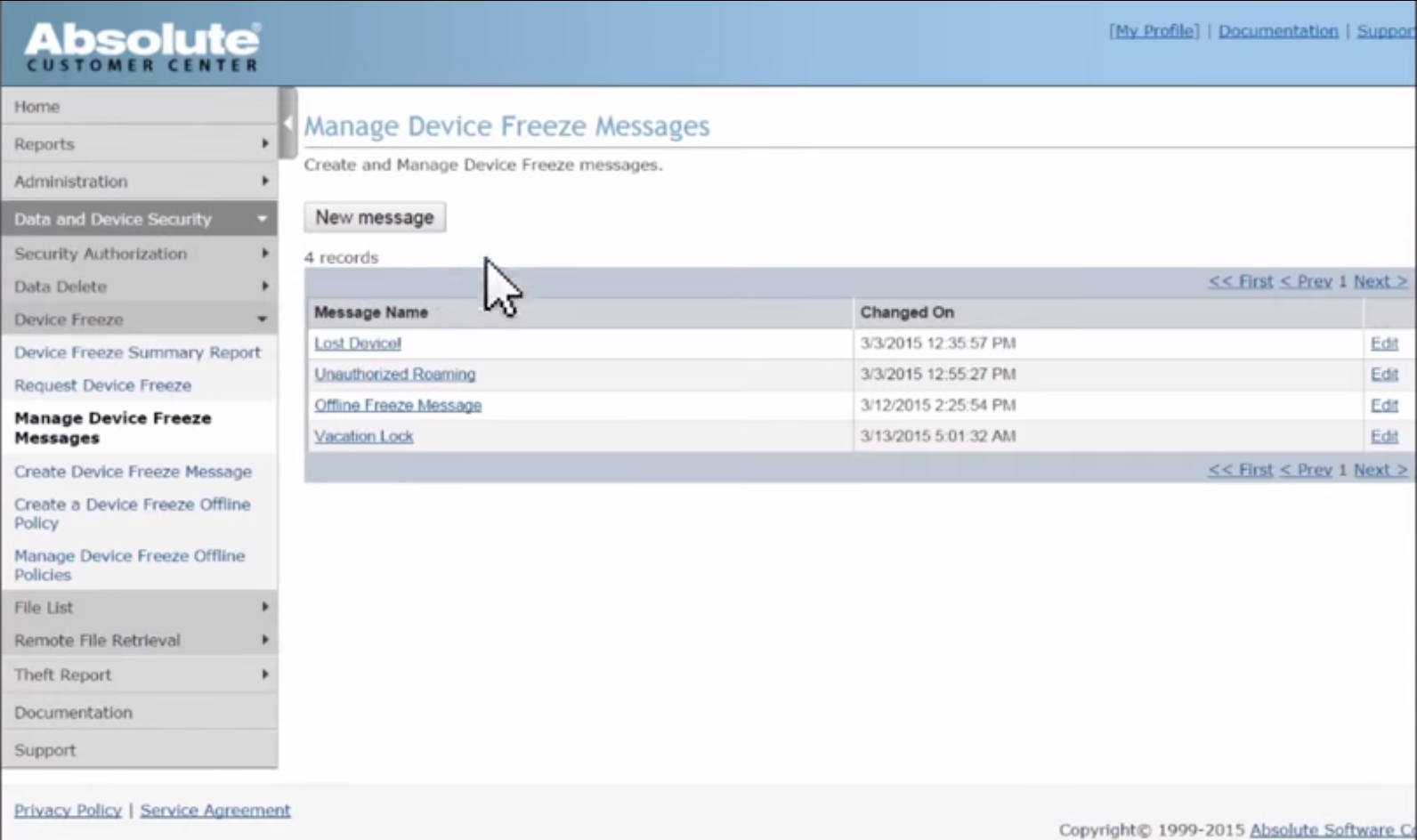Sort by Message Name column header
This screenshot has width=1417, height=840.
click(x=371, y=312)
